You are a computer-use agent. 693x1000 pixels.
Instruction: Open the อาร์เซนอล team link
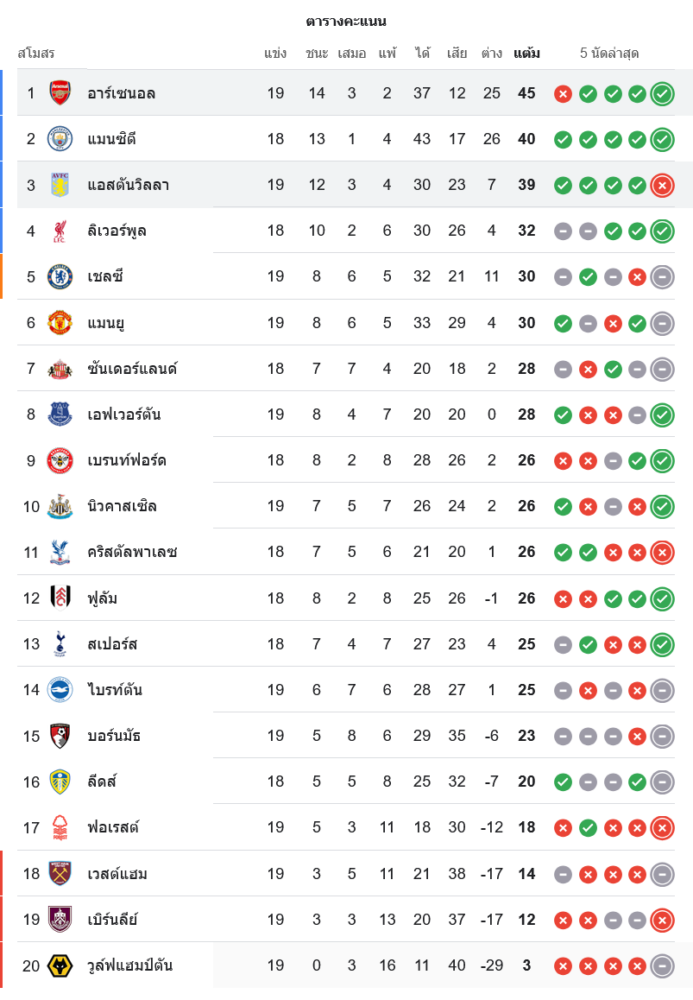[121, 93]
